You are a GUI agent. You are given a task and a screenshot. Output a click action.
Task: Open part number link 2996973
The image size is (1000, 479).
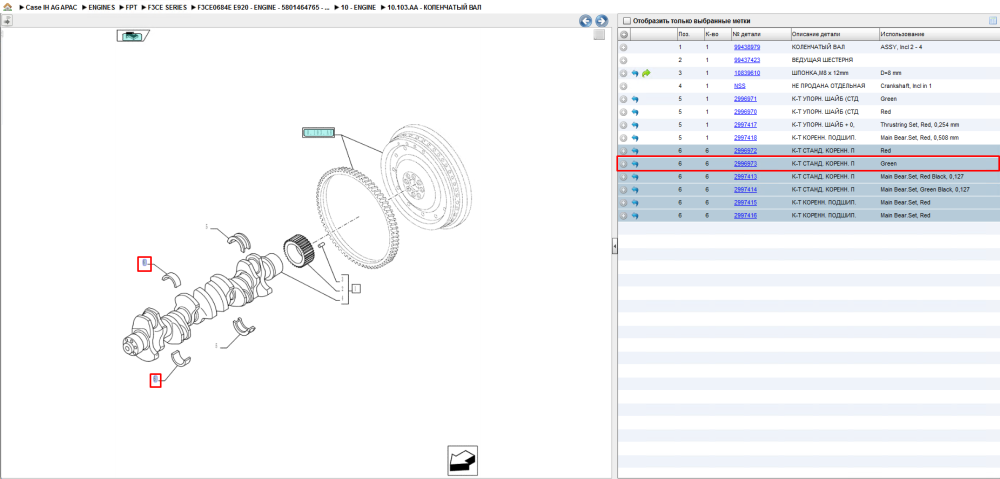pyautogui.click(x=746, y=164)
